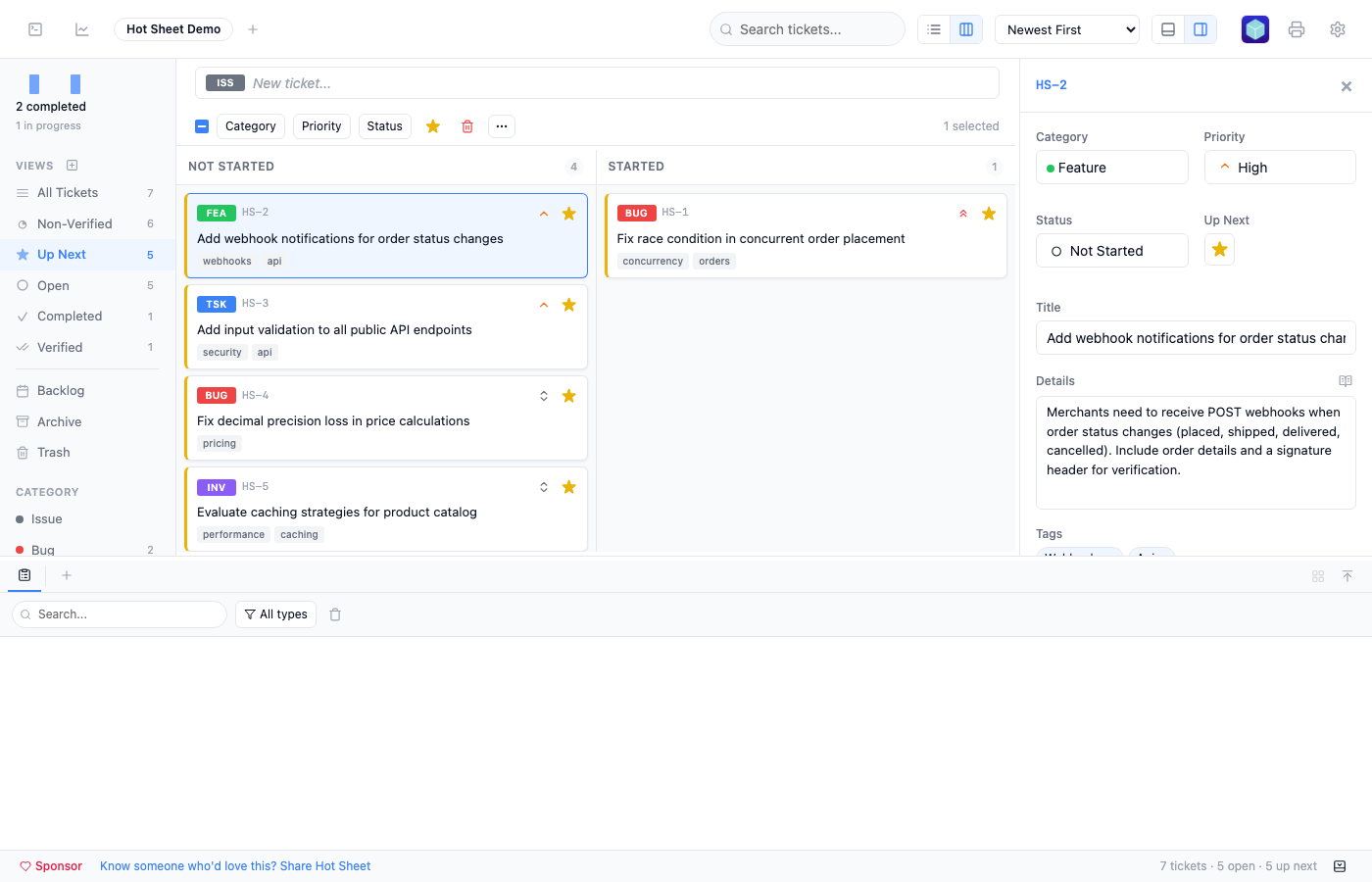Collapse bottom panel with top arrow icon
1372x882 pixels.
tap(1347, 576)
